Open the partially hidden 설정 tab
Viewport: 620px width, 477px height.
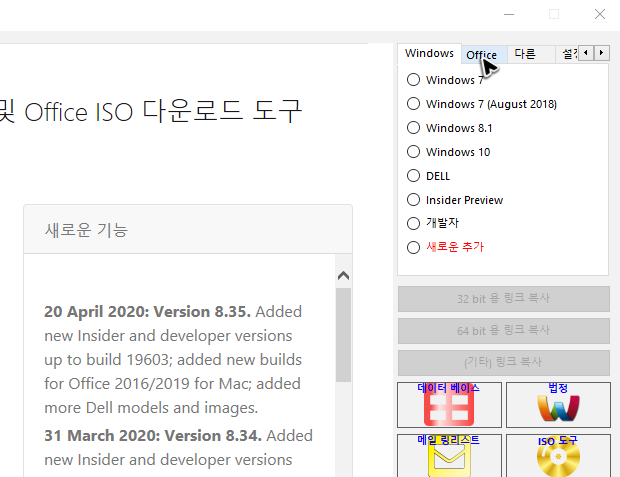pyautogui.click(x=569, y=54)
